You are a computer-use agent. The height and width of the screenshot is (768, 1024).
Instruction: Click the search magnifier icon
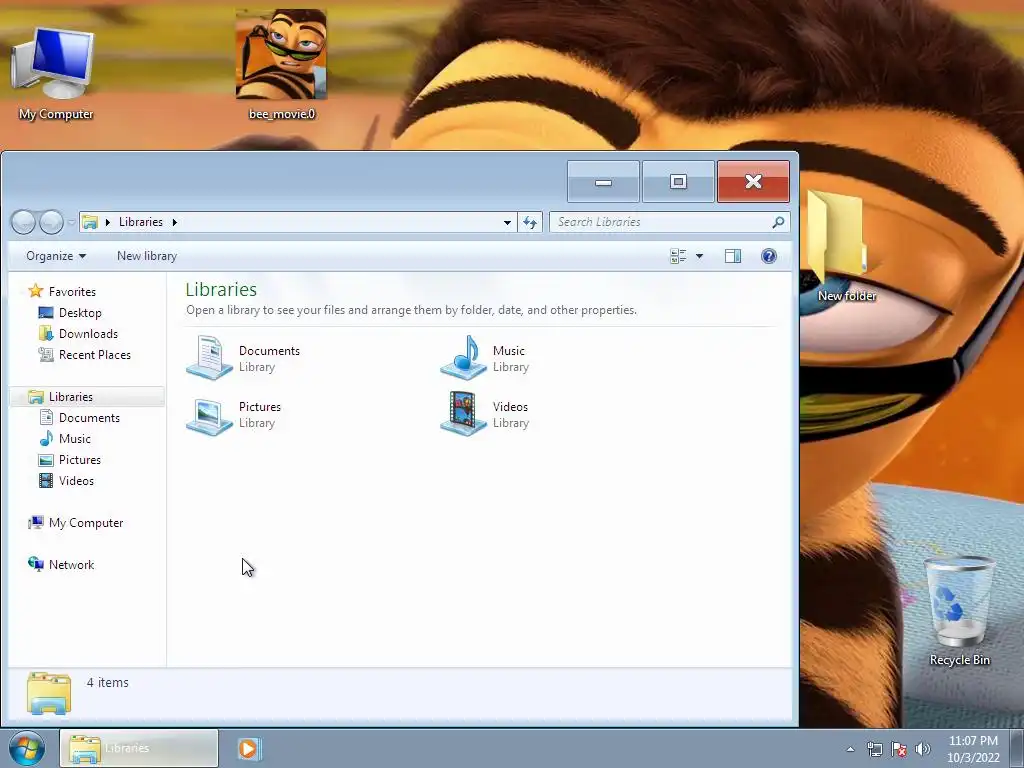pyautogui.click(x=778, y=222)
